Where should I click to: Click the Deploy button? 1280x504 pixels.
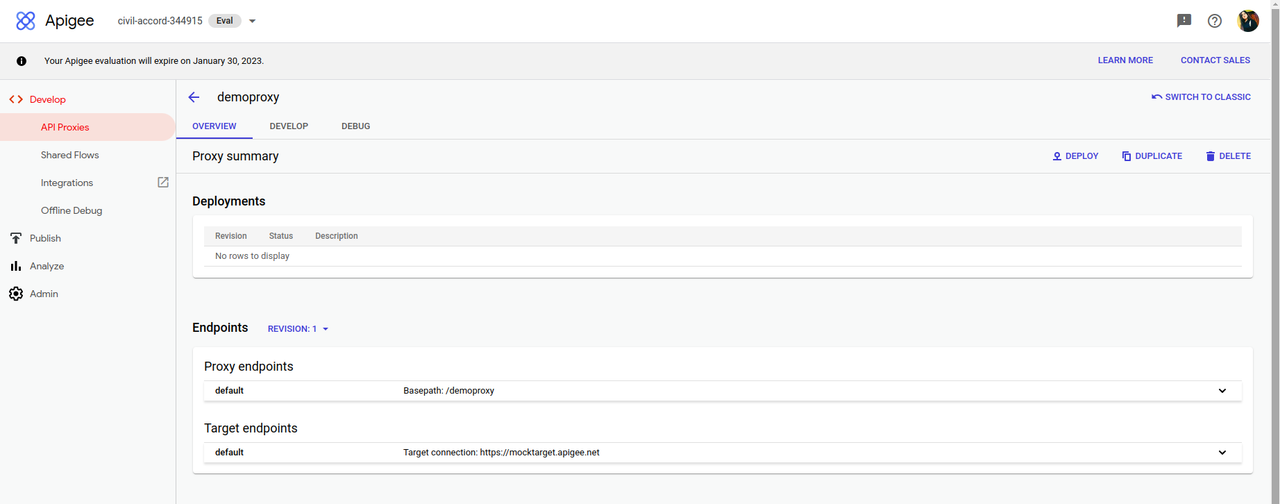1075,156
